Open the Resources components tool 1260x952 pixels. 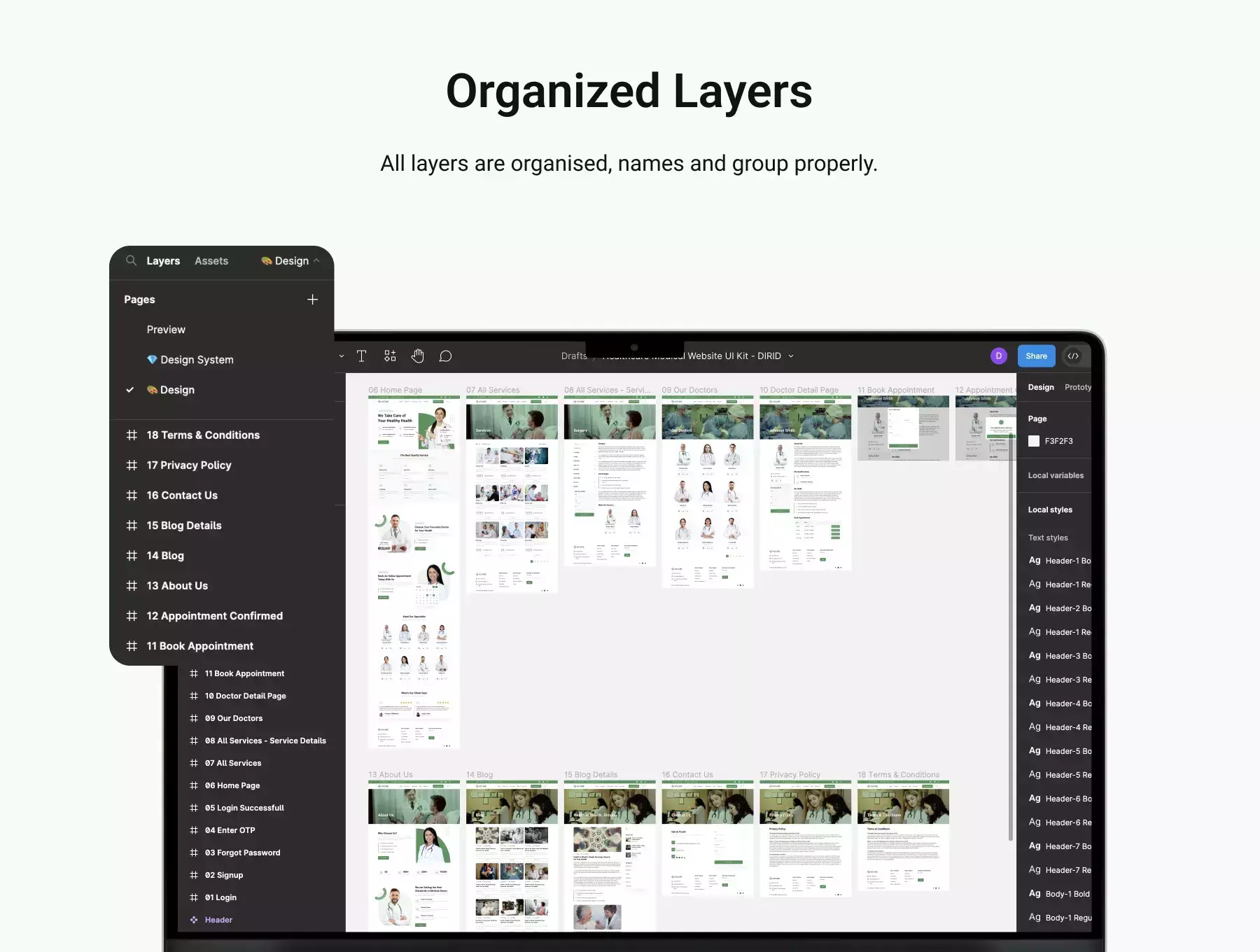[x=390, y=356]
